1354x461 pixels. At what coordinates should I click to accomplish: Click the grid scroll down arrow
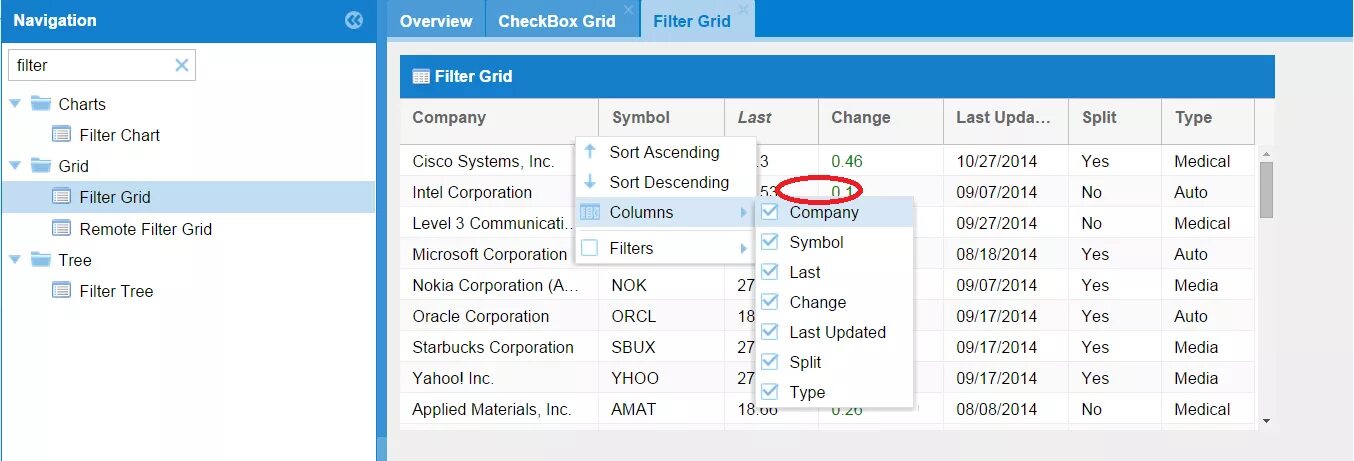click(x=1266, y=422)
